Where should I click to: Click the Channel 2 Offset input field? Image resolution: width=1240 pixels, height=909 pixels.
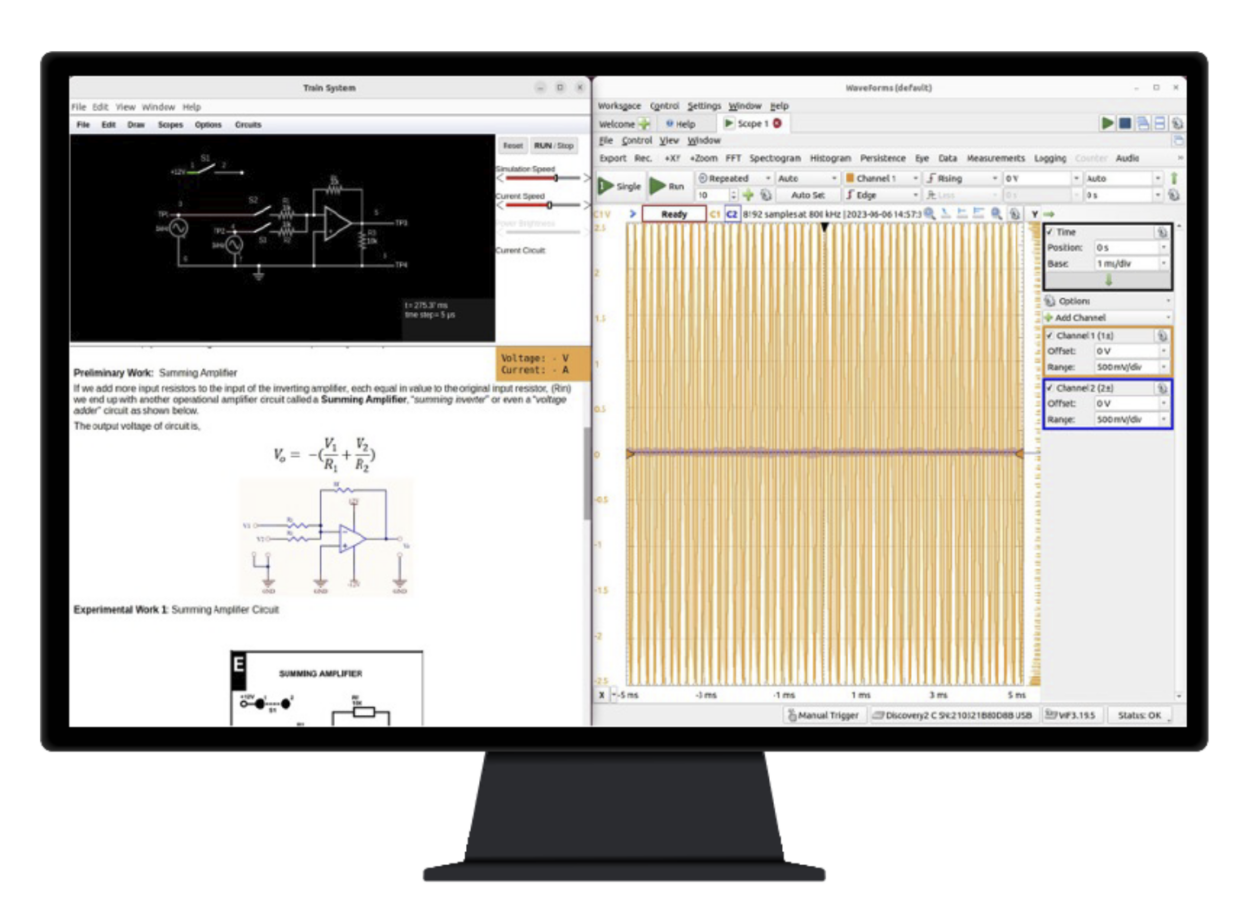point(1126,404)
